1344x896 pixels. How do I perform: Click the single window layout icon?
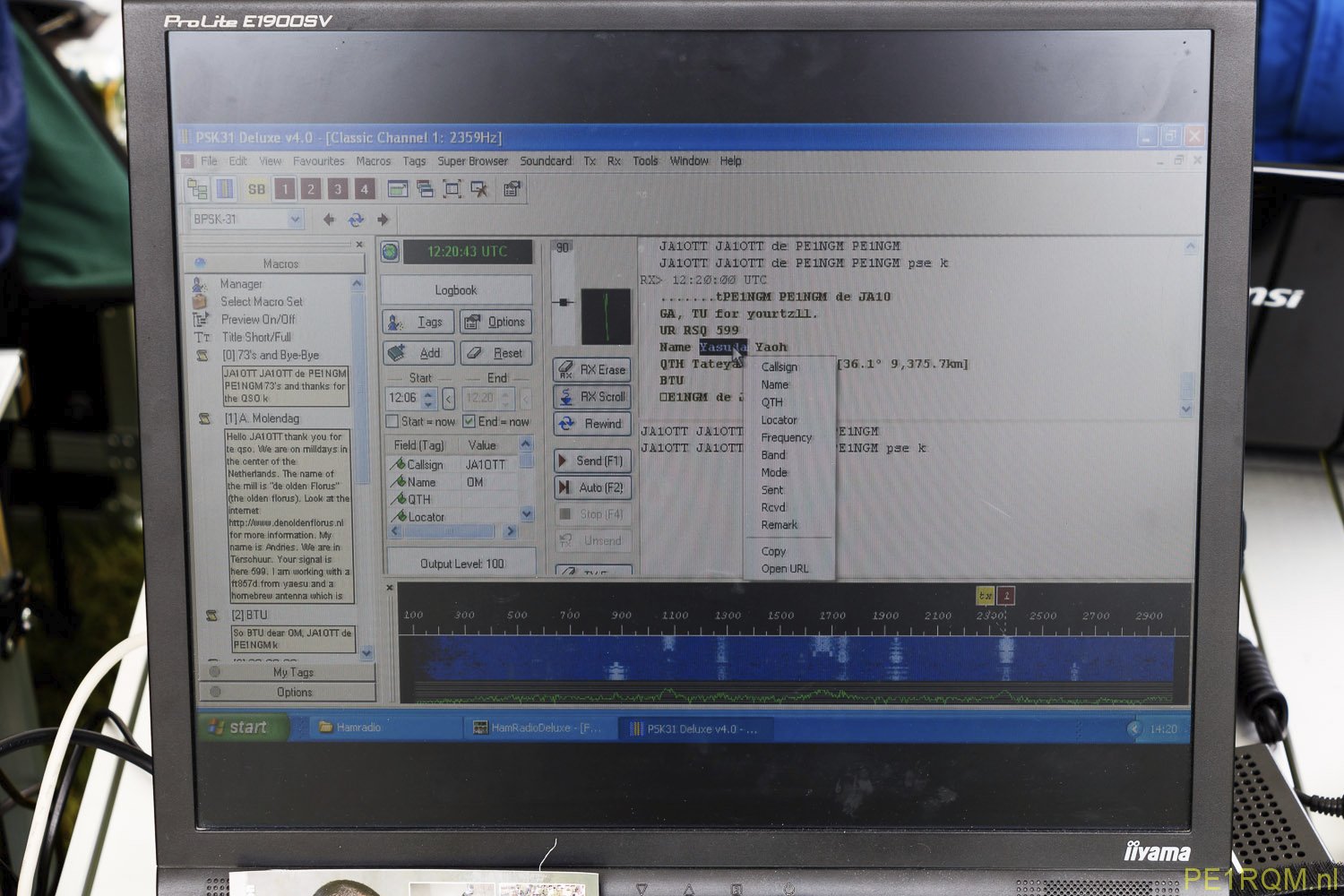coord(398,189)
